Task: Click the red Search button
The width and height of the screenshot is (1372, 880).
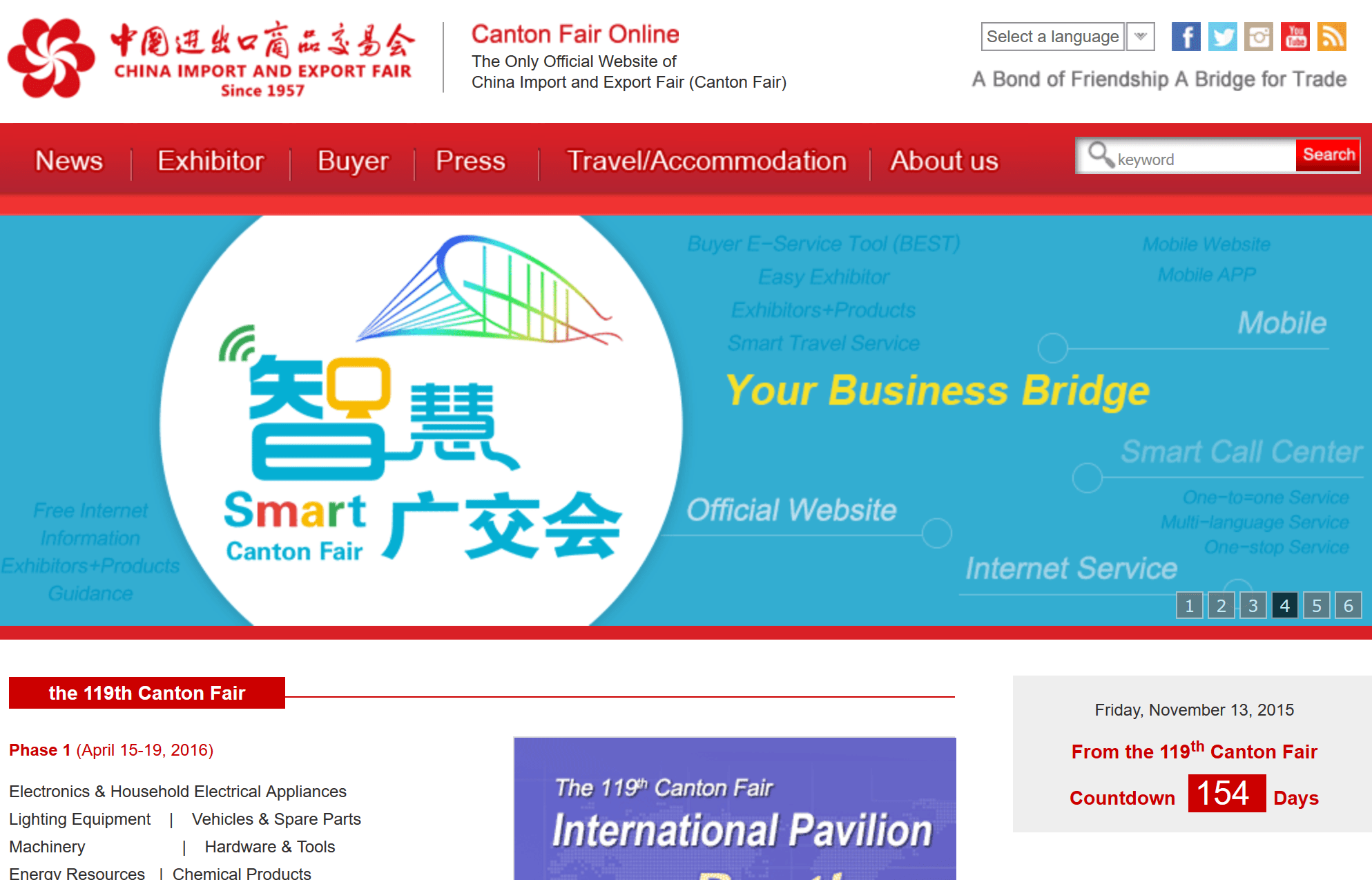Action: tap(1328, 155)
